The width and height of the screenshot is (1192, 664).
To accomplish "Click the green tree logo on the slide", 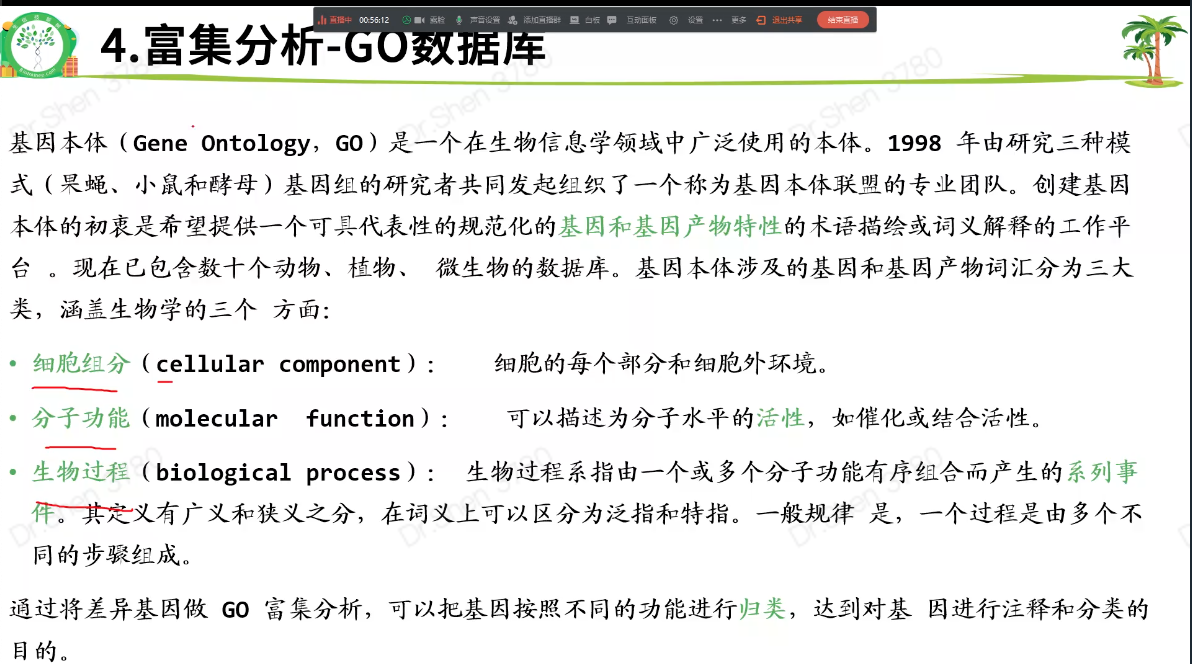I will pyautogui.click(x=38, y=46).
